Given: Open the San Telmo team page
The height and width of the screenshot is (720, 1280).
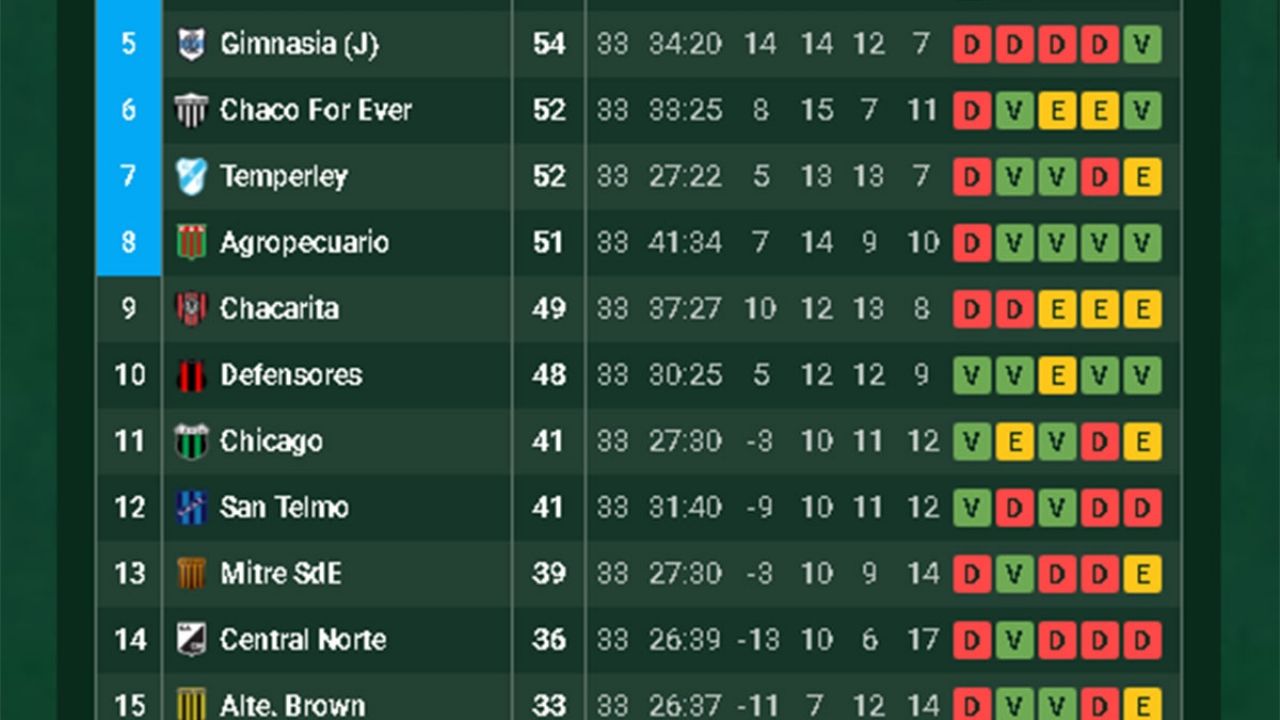Looking at the screenshot, I should (284, 507).
